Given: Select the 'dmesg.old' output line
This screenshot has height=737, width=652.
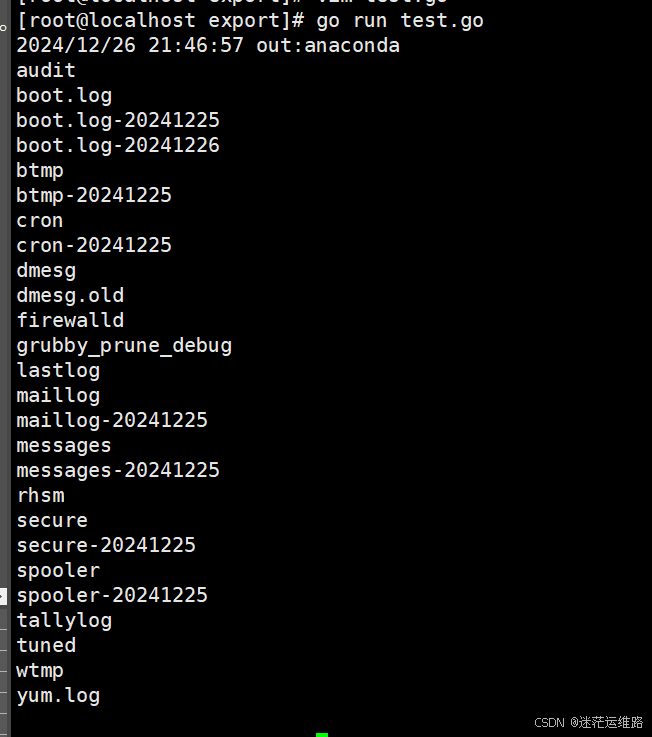Looking at the screenshot, I should click(x=70, y=295).
